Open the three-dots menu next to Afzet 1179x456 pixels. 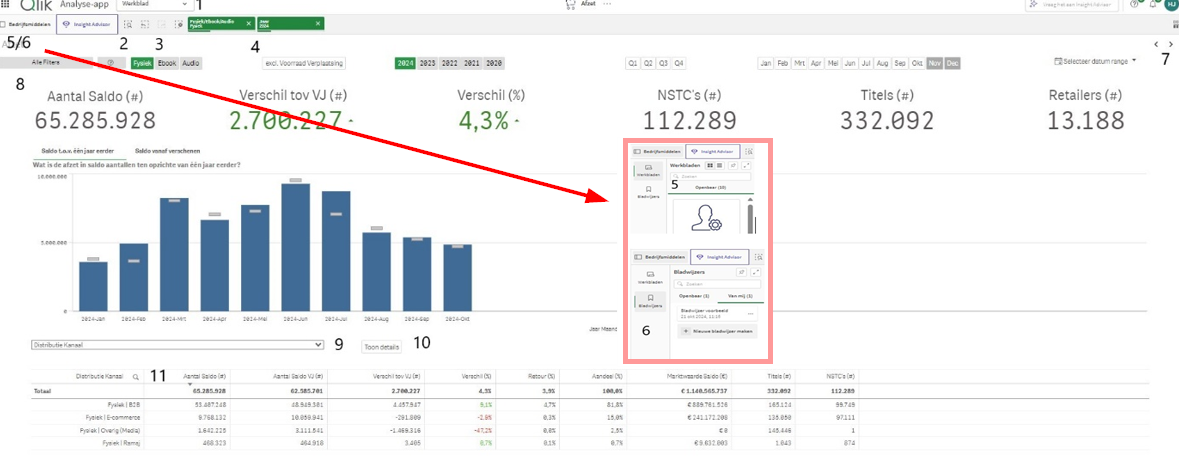point(607,4)
